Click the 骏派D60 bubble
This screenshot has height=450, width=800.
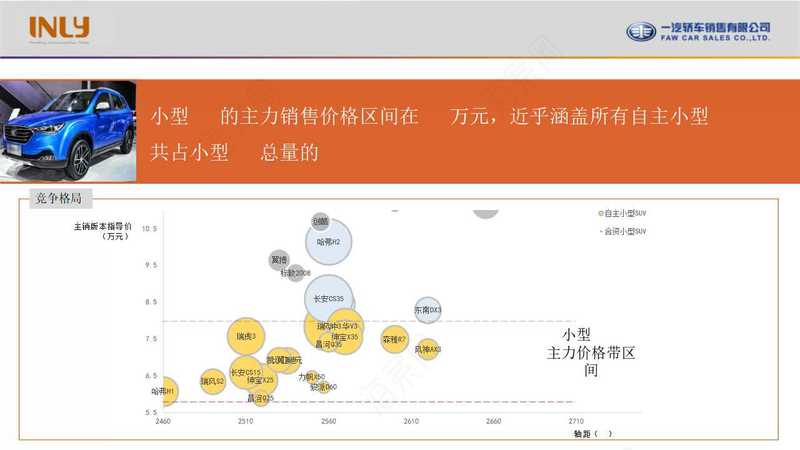point(323,387)
